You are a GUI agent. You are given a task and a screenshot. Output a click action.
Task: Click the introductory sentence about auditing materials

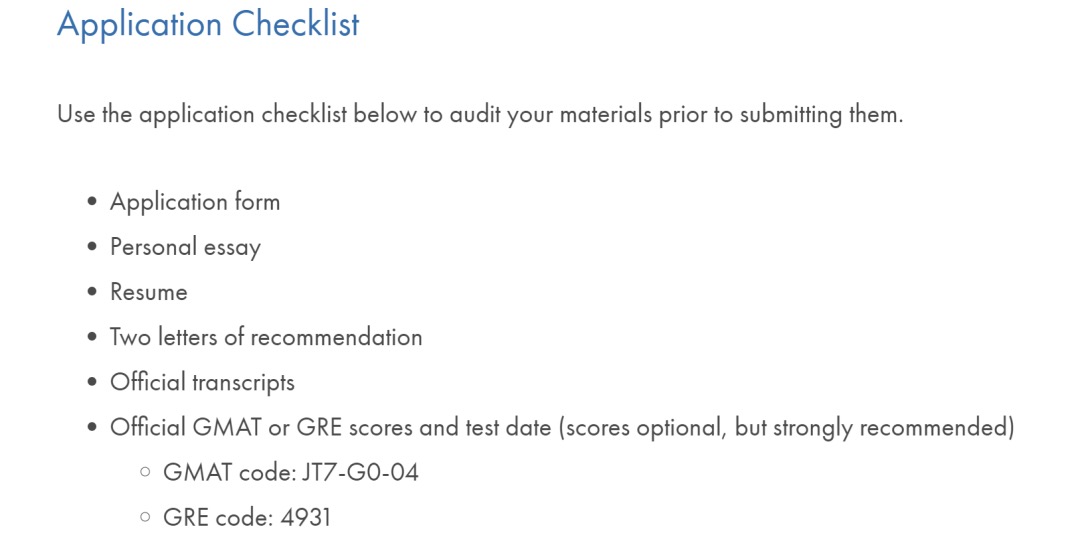[480, 114]
